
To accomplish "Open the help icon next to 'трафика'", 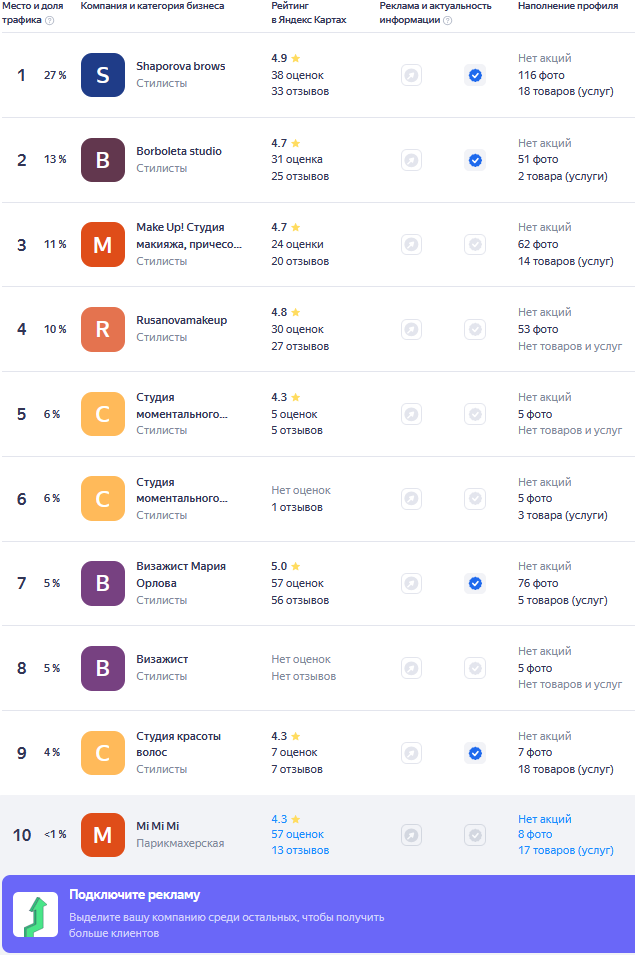I will coord(50,20).
